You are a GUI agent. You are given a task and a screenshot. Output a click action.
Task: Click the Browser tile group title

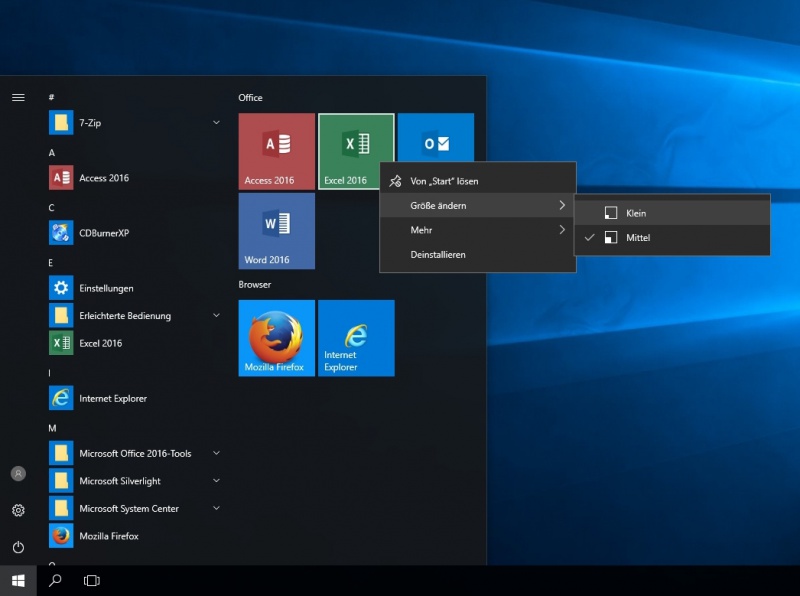click(x=255, y=284)
